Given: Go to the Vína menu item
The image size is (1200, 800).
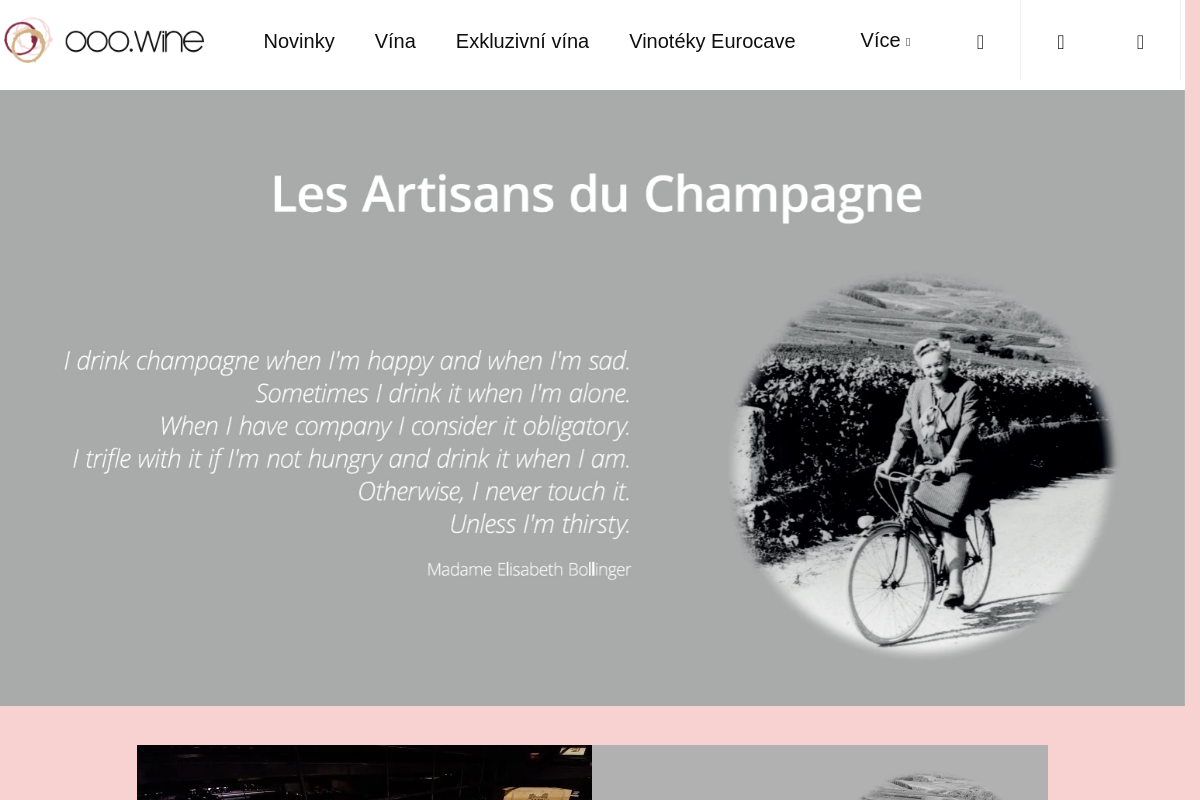Looking at the screenshot, I should 395,41.
